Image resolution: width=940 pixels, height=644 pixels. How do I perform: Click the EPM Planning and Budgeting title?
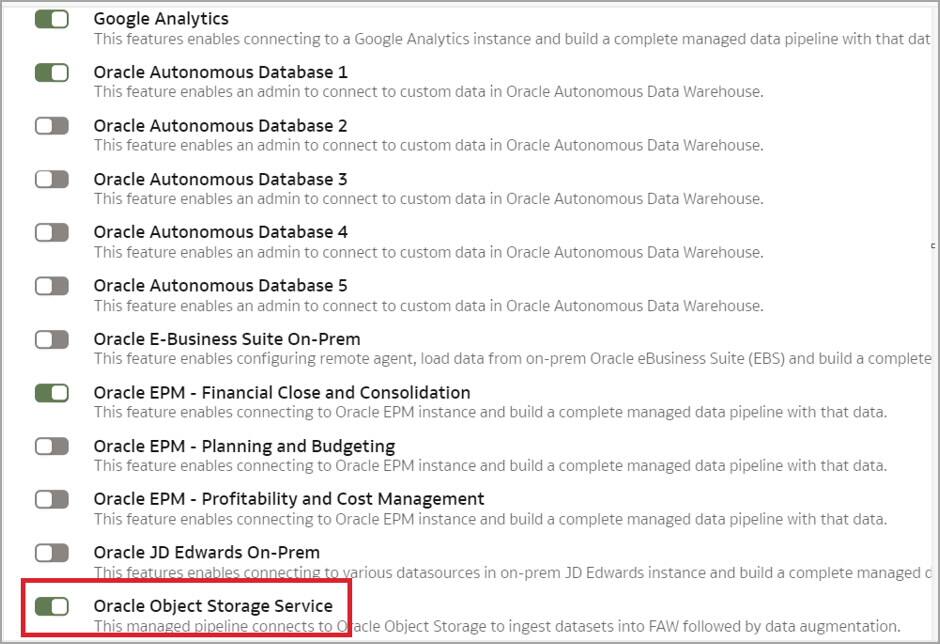(244, 446)
